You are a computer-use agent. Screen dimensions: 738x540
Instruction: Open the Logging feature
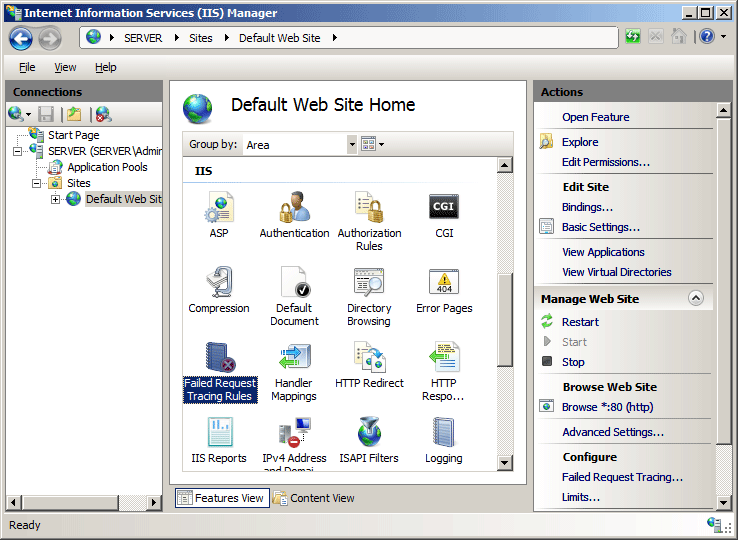[x=443, y=440]
